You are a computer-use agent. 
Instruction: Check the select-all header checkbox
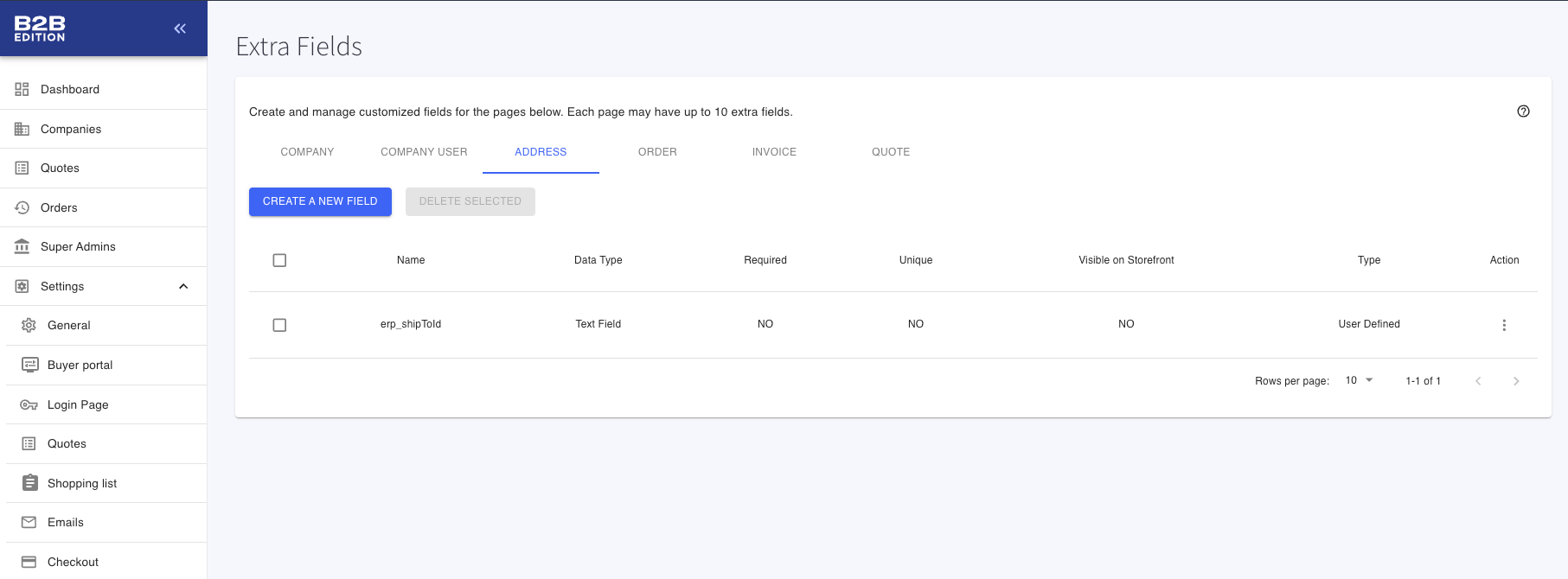[x=279, y=260]
